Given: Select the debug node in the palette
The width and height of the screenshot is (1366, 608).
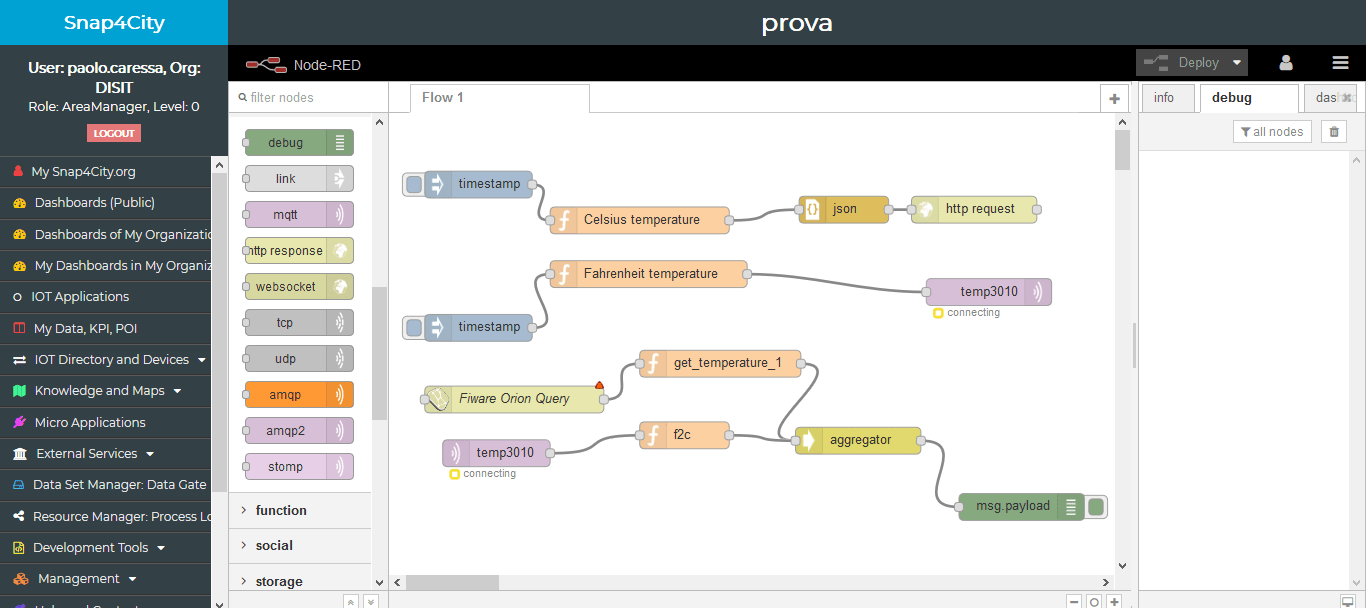Looking at the screenshot, I should click(299, 143).
